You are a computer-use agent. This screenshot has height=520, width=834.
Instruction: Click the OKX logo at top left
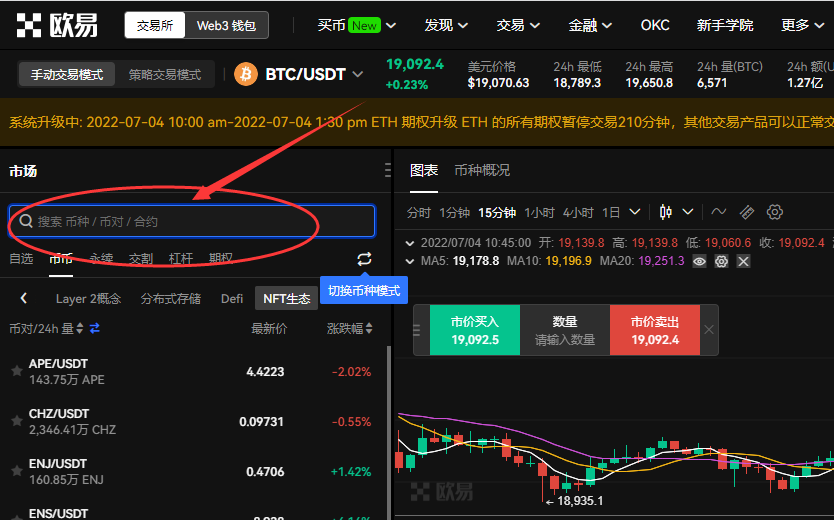click(x=57, y=25)
